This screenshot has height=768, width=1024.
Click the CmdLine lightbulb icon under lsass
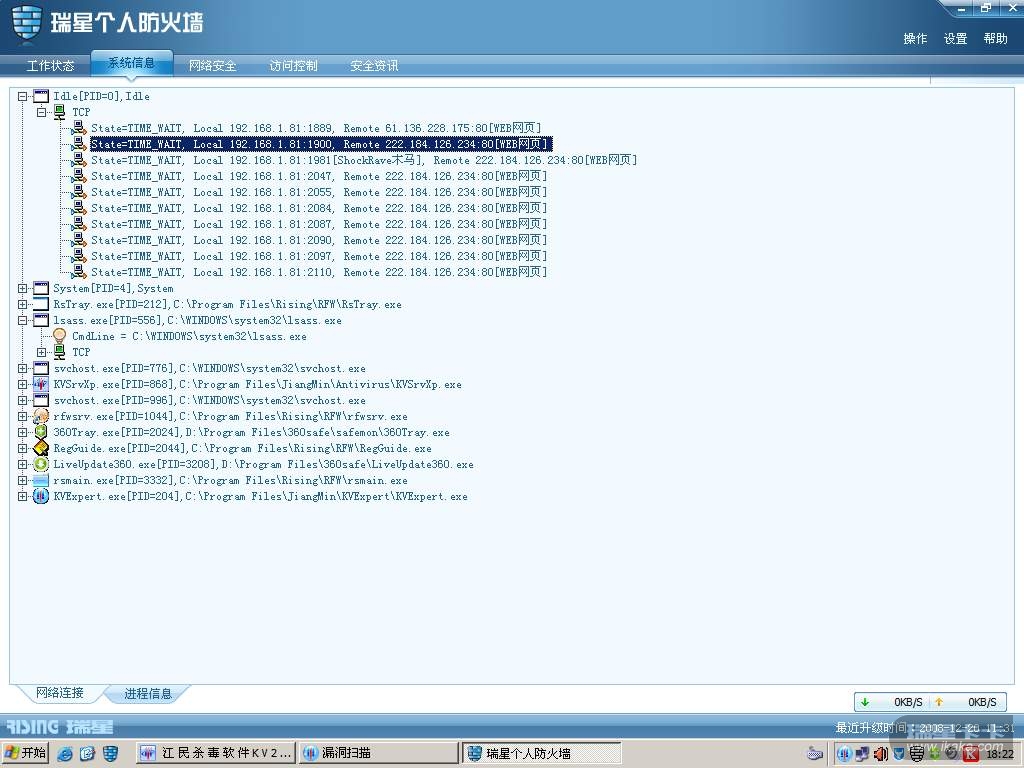pyautogui.click(x=59, y=336)
